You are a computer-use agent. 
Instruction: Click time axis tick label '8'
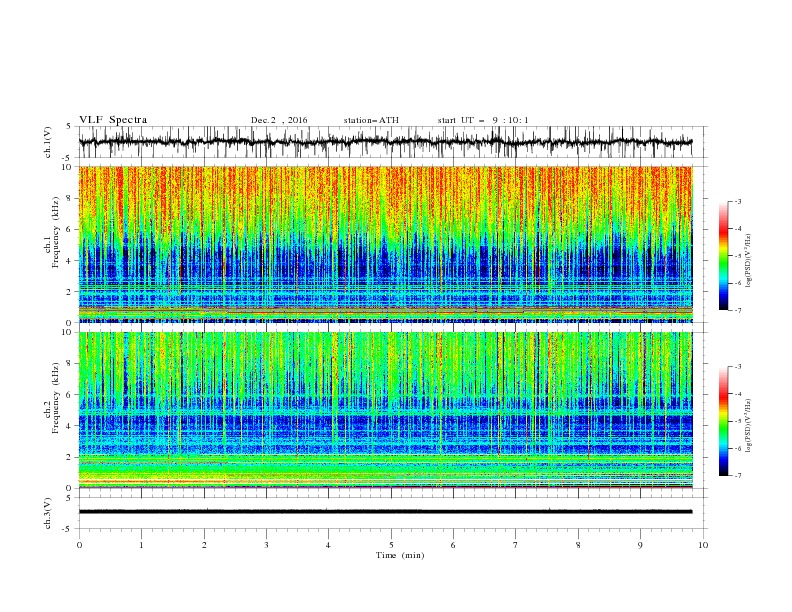tap(578, 545)
